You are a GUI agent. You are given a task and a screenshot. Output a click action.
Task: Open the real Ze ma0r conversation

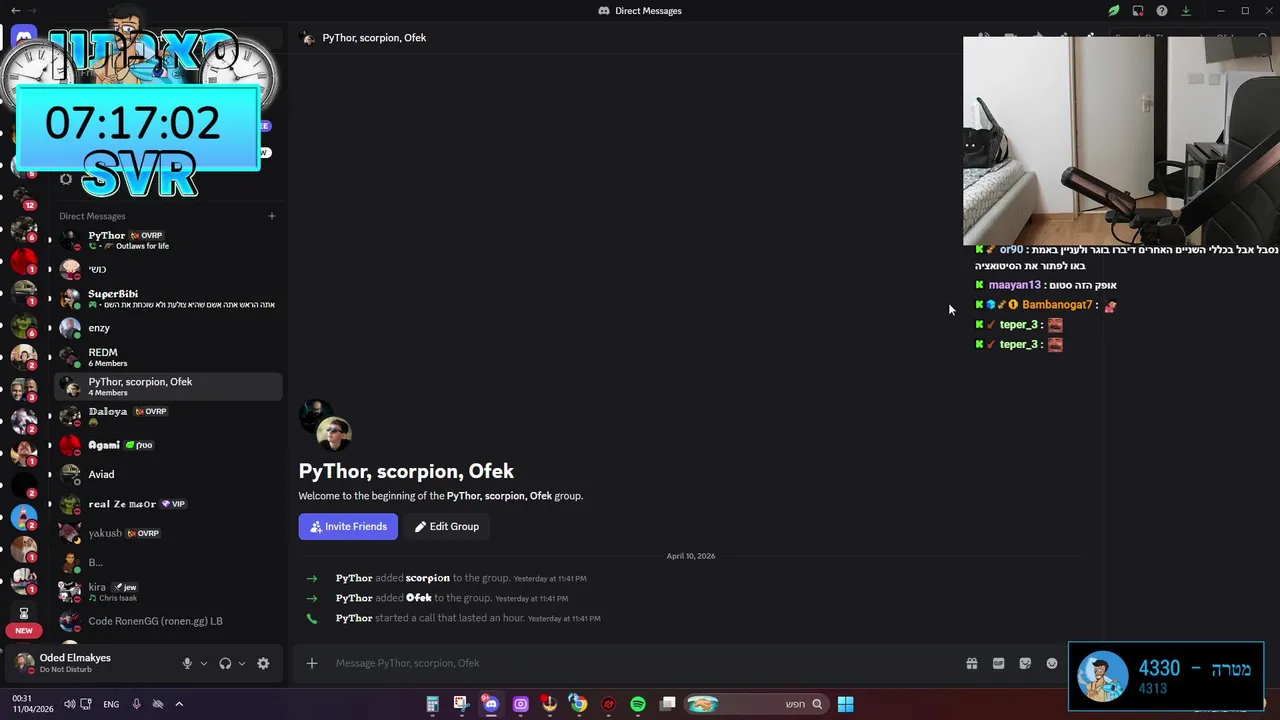(x=168, y=504)
